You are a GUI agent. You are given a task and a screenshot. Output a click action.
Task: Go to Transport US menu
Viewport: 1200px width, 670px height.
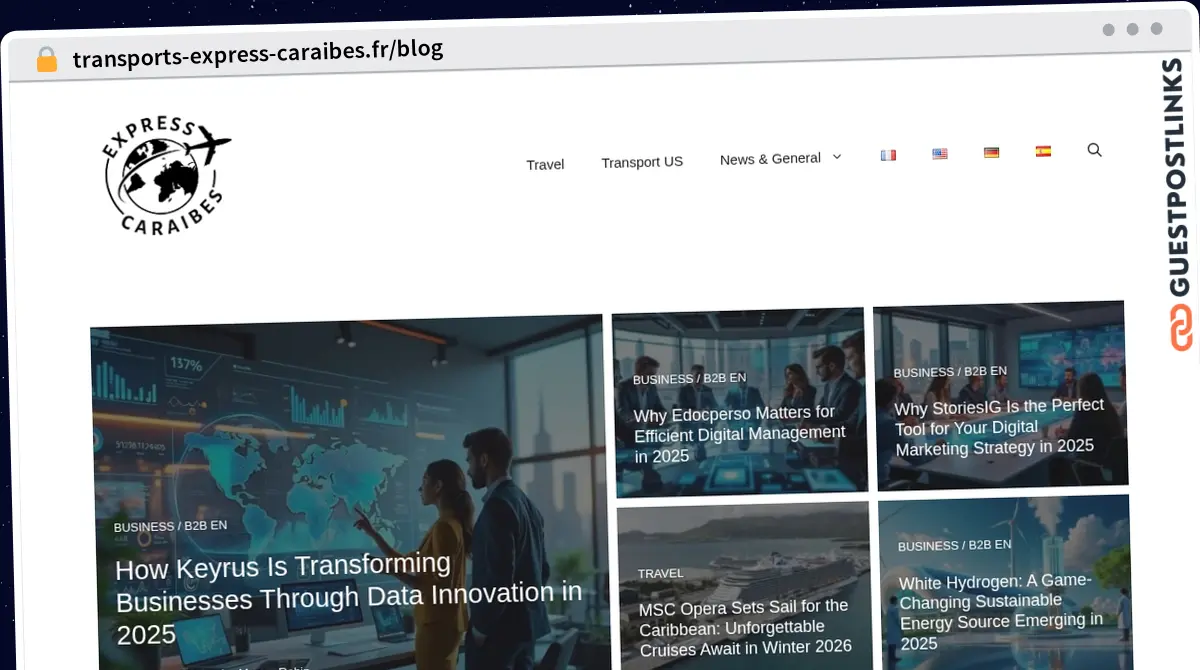point(642,161)
